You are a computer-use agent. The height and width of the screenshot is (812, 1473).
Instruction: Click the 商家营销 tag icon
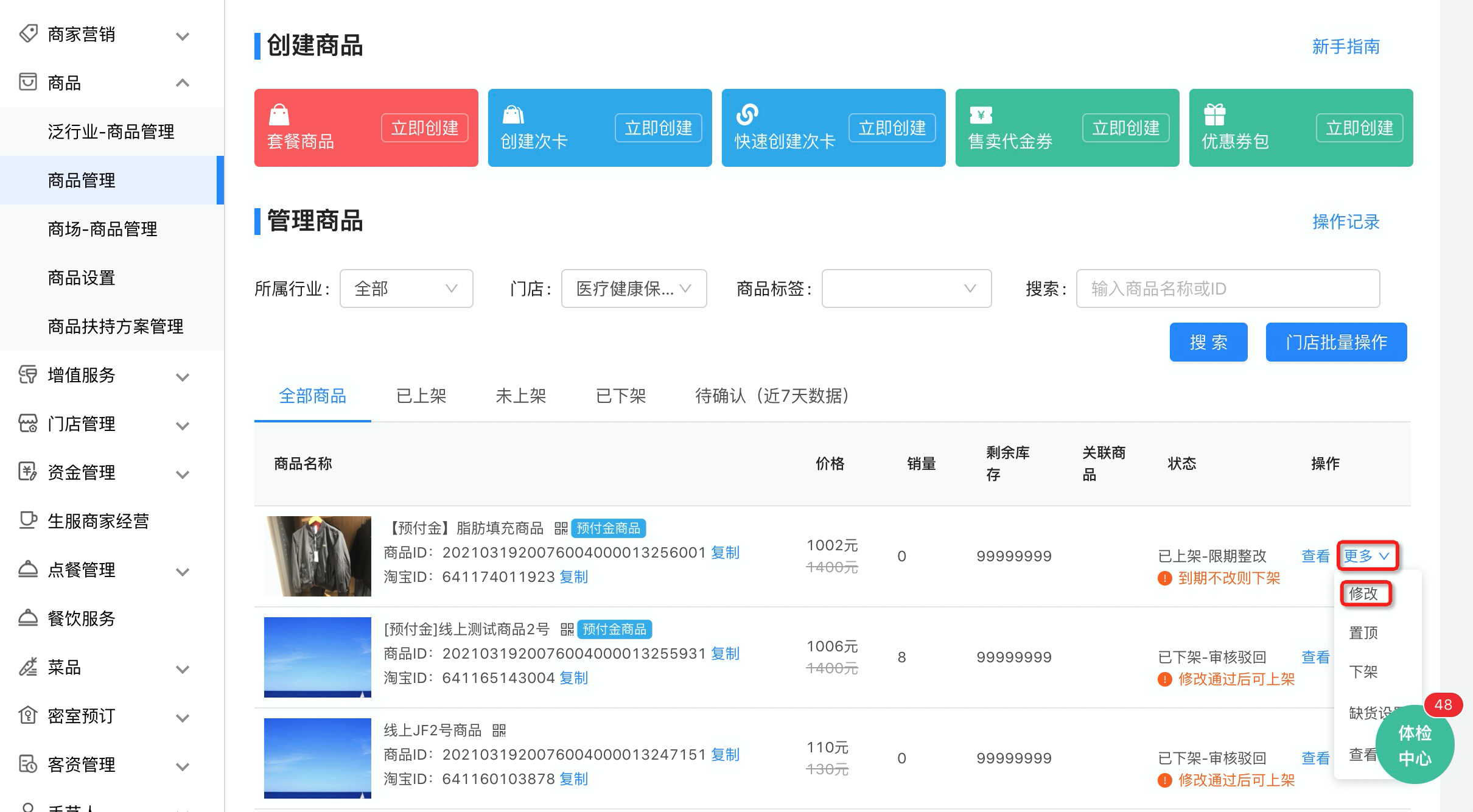click(28, 33)
